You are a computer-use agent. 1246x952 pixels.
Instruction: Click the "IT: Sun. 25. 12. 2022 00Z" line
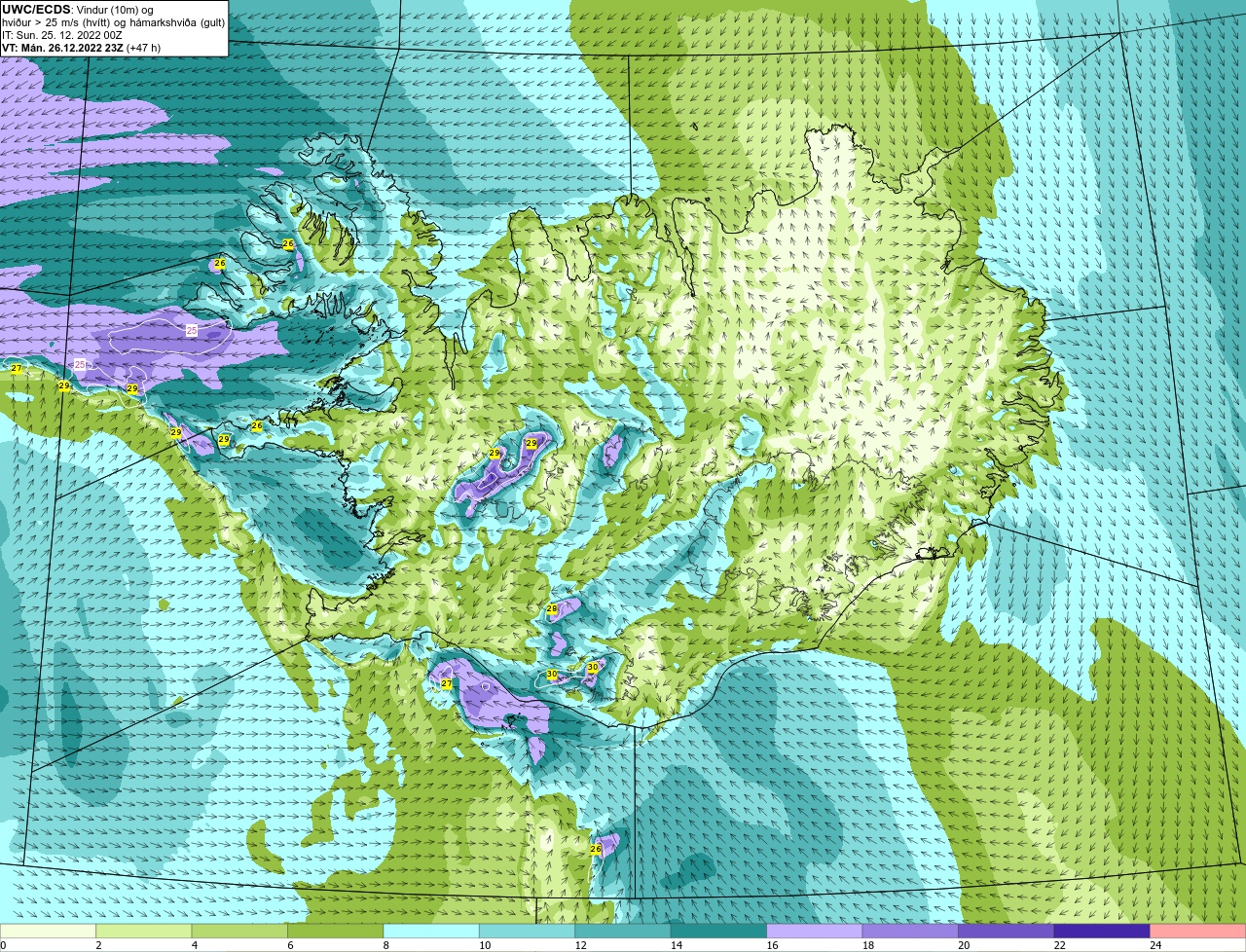point(62,35)
